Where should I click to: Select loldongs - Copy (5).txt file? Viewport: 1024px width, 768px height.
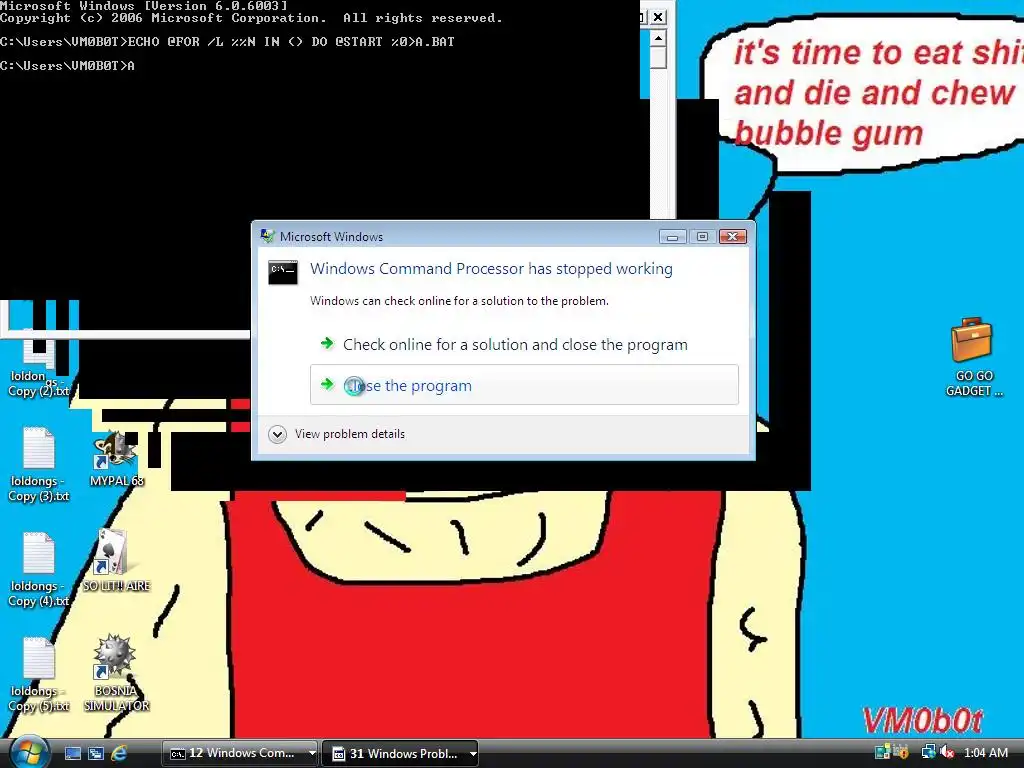[x=39, y=675]
